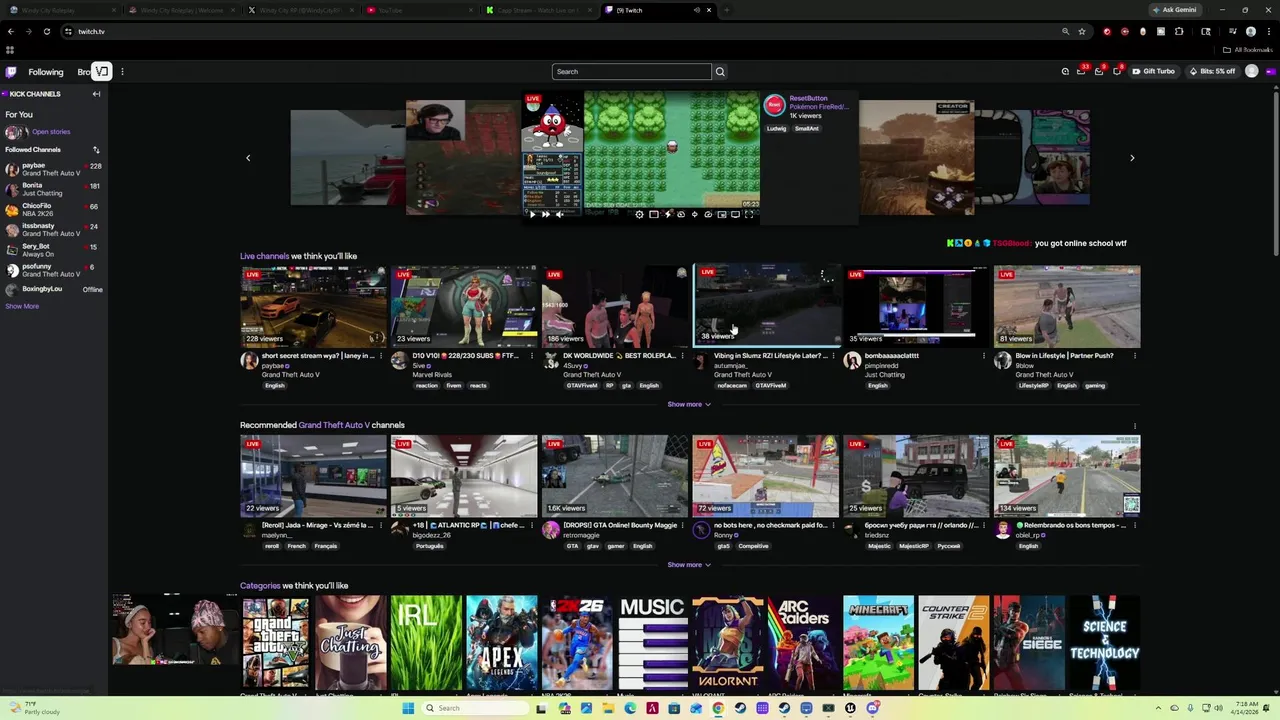Show previous carousel stream
This screenshot has height=720, width=1280.
[248, 158]
